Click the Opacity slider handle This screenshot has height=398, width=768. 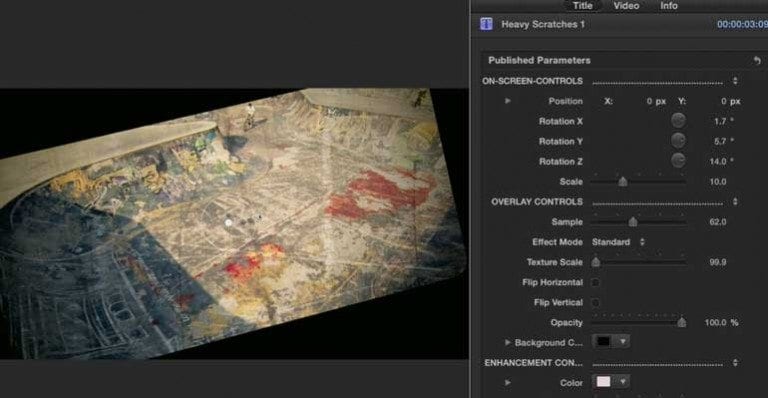coord(681,322)
